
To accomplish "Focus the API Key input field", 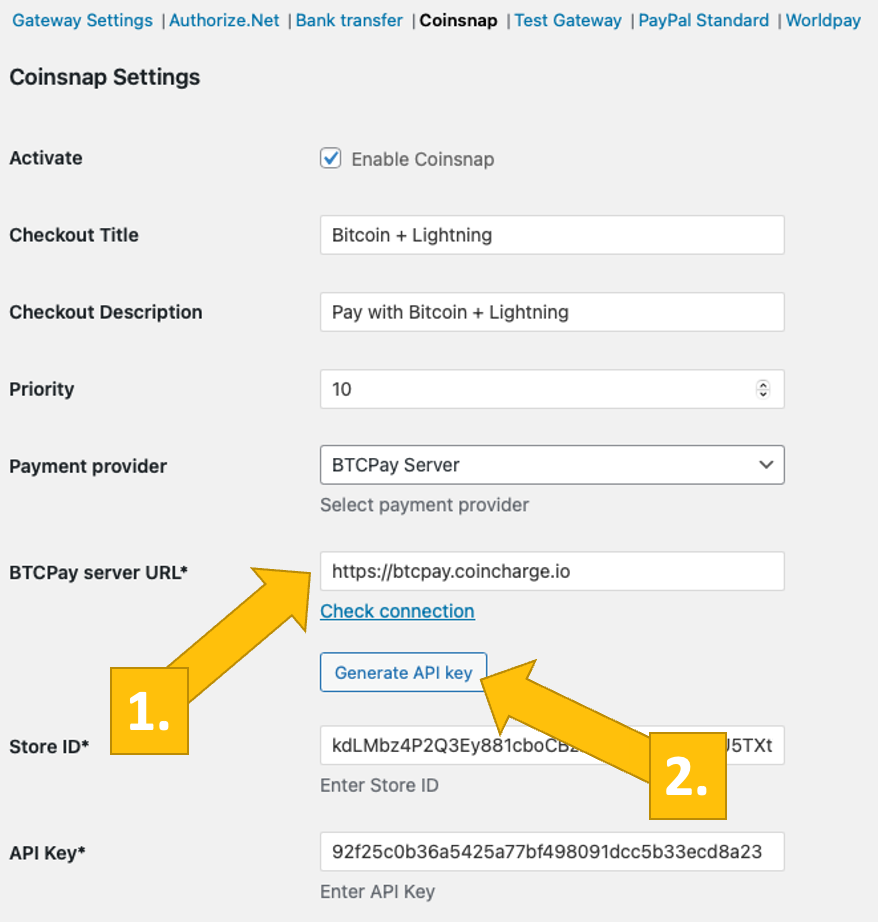I will [x=552, y=852].
